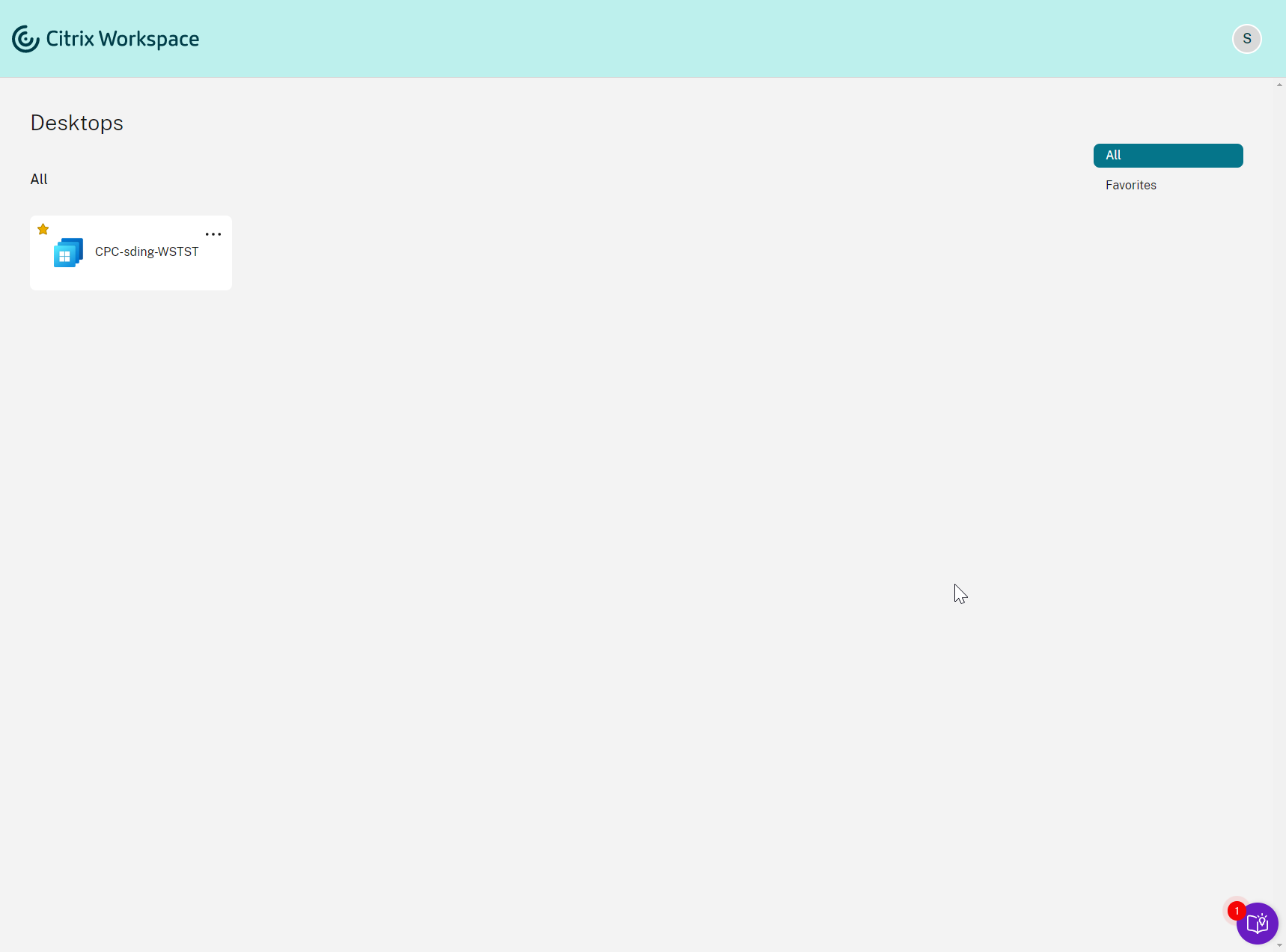Click the Citrix Workspace swirl logo
The image size is (1286, 952).
(x=25, y=39)
